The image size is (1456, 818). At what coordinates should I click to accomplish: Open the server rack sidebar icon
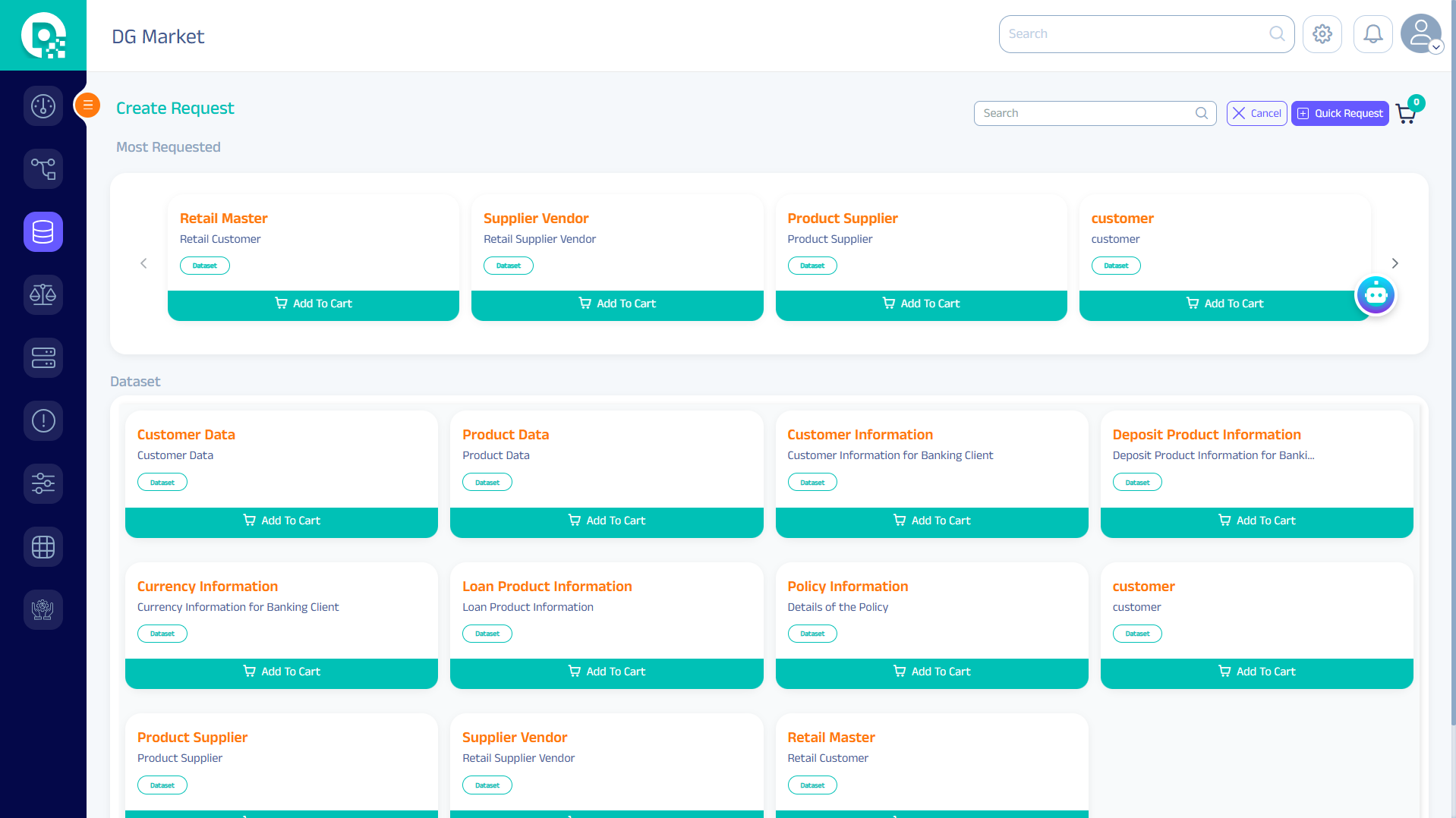(x=43, y=357)
